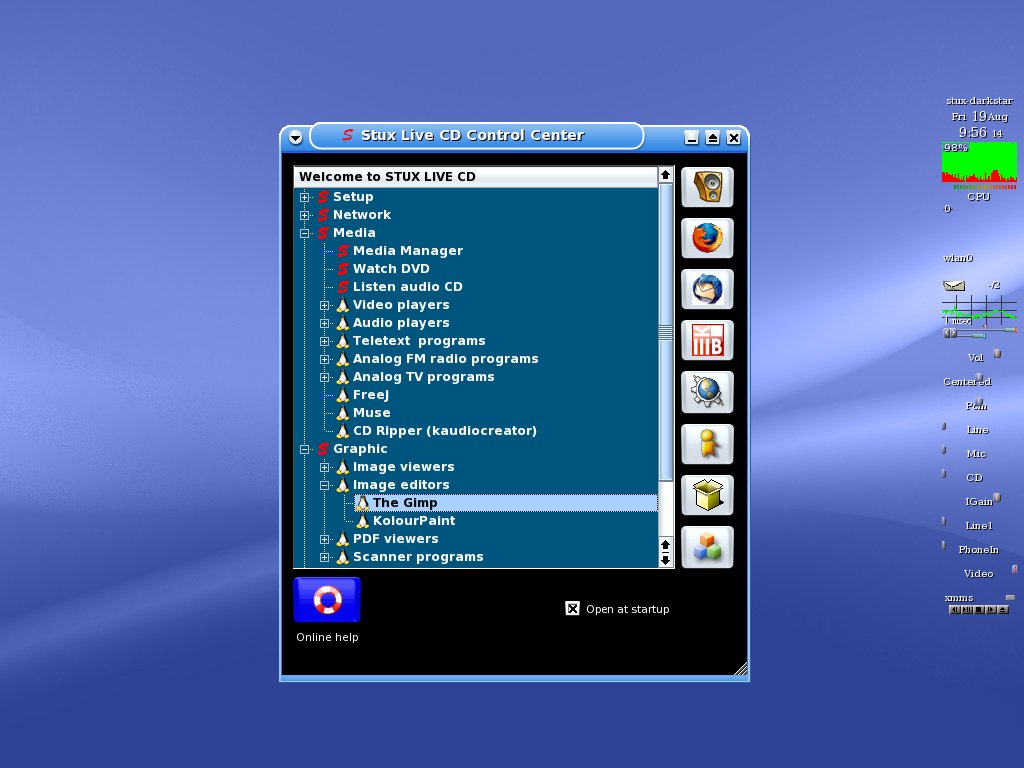Image resolution: width=1024 pixels, height=768 pixels.
Task: Expand the Teletext programs node
Action: coord(325,342)
